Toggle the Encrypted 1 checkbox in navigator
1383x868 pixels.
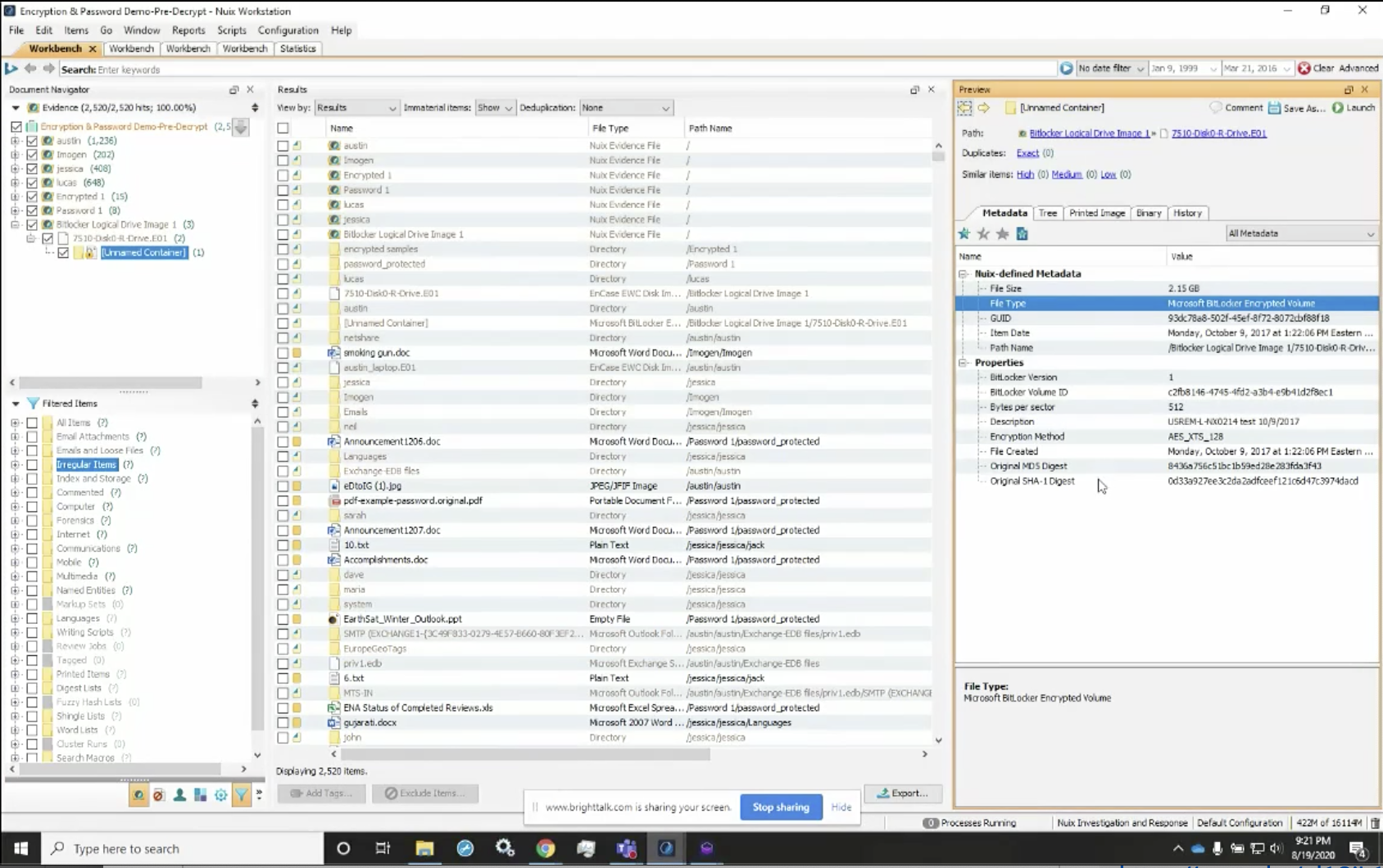[32, 197]
